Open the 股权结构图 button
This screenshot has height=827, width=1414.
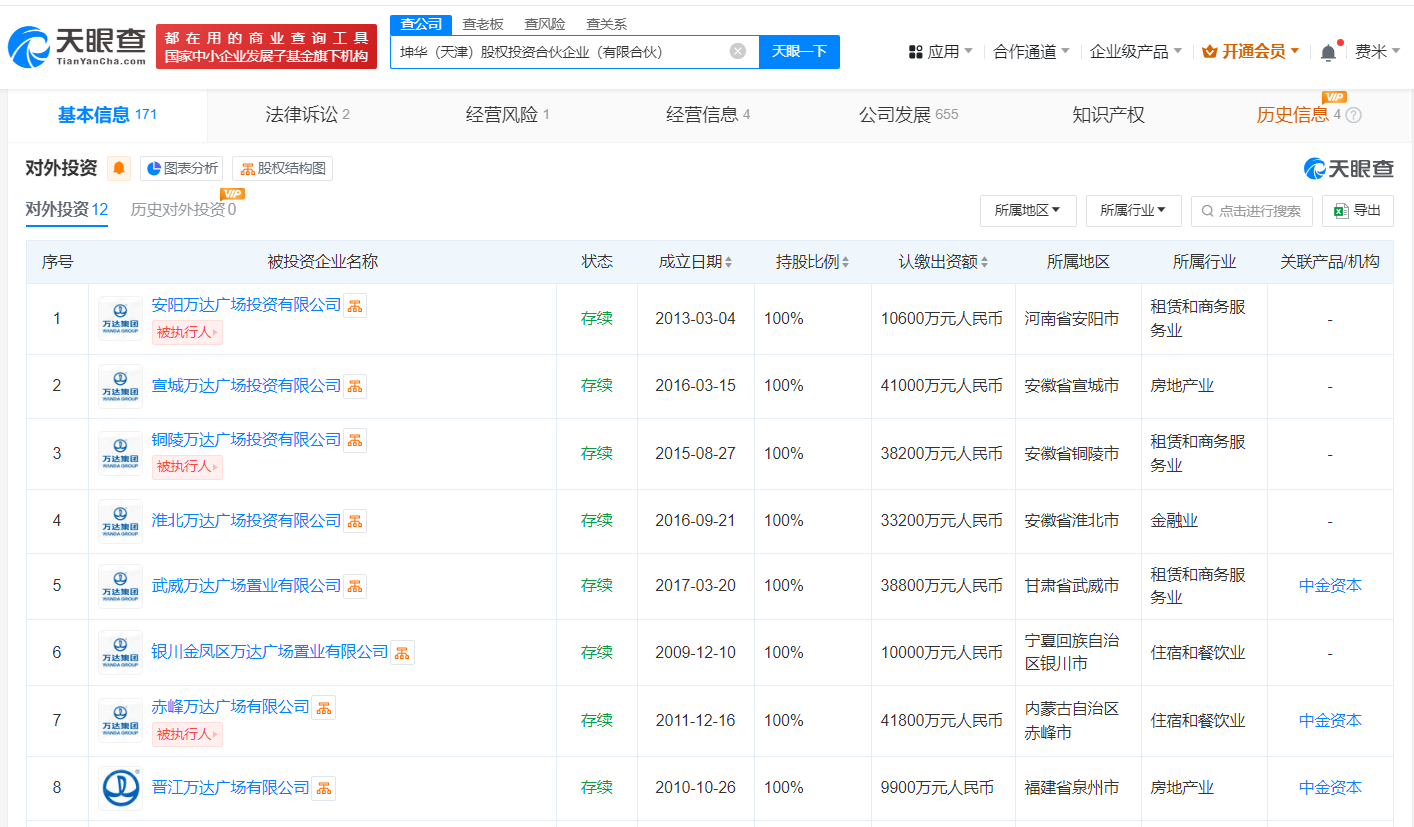(282, 168)
